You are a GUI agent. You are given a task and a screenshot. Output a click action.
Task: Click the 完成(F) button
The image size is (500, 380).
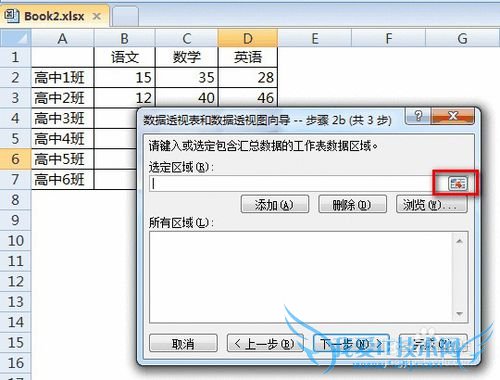click(x=433, y=343)
